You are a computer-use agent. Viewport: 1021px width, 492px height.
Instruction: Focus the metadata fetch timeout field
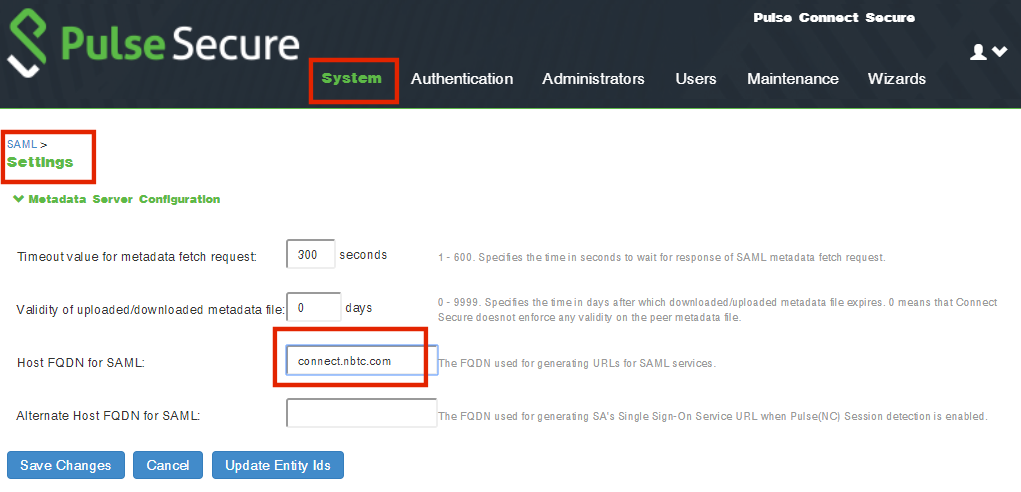[311, 254]
